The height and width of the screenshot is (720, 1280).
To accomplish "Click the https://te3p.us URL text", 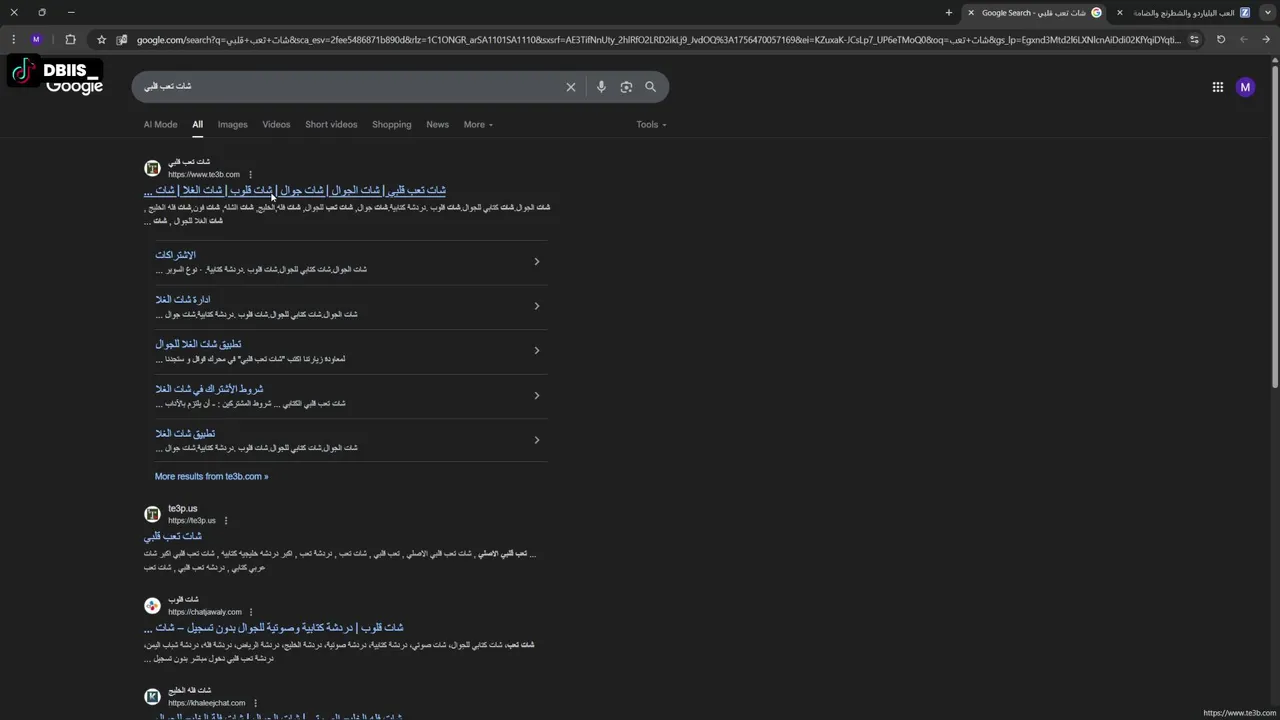I will click(192, 521).
